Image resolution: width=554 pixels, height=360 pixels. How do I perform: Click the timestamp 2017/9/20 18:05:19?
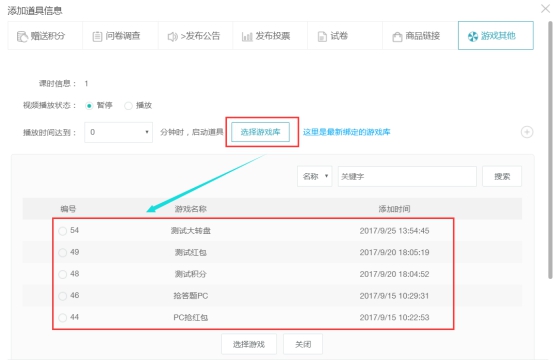pyautogui.click(x=394, y=253)
